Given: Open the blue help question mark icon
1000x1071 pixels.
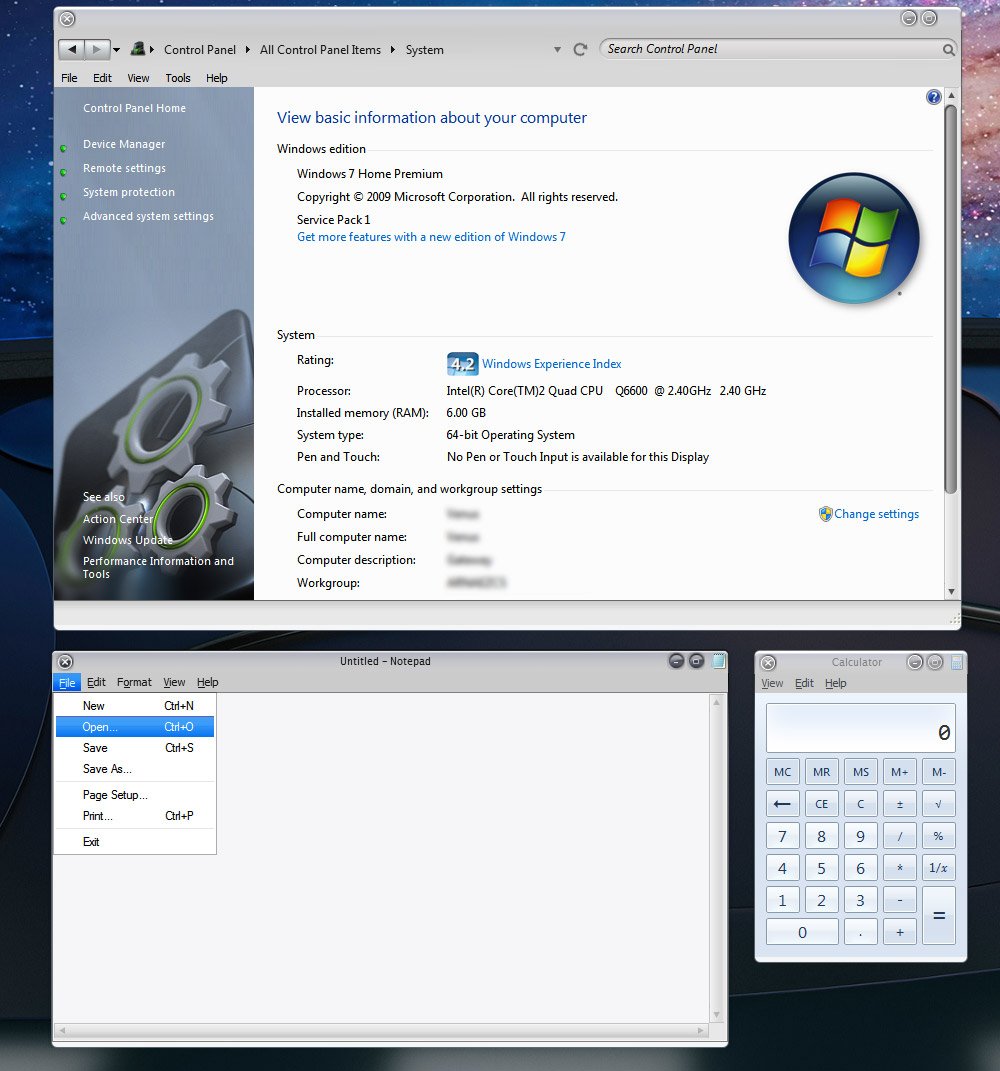Looking at the screenshot, I should (934, 97).
